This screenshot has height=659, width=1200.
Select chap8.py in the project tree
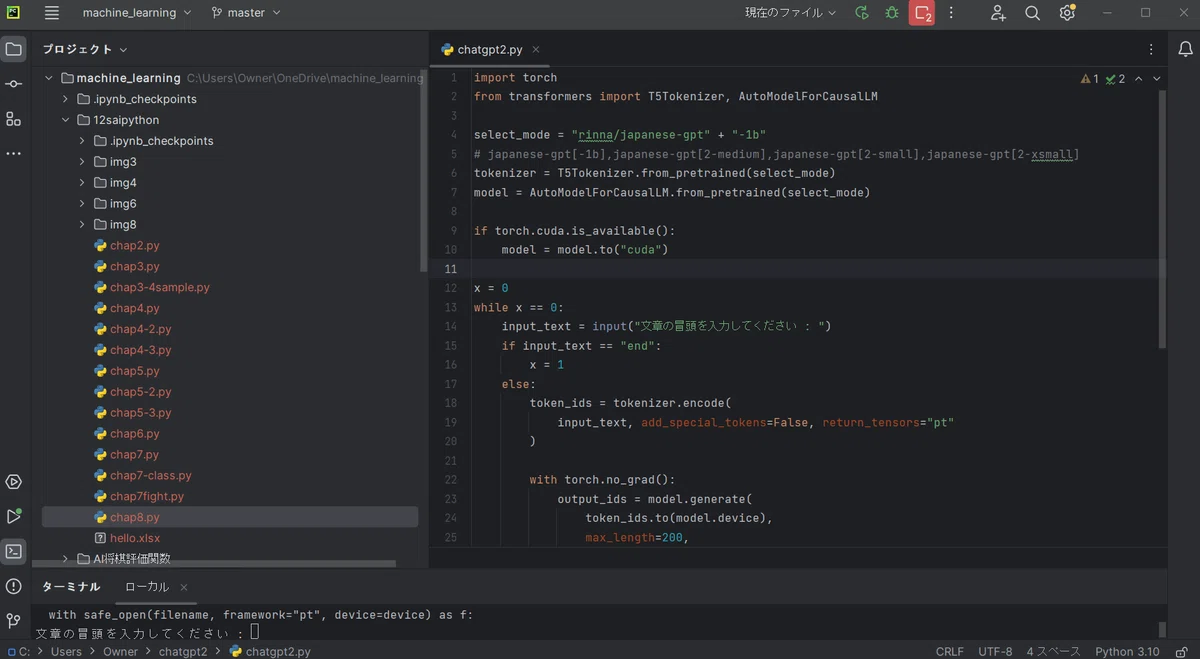[135, 517]
